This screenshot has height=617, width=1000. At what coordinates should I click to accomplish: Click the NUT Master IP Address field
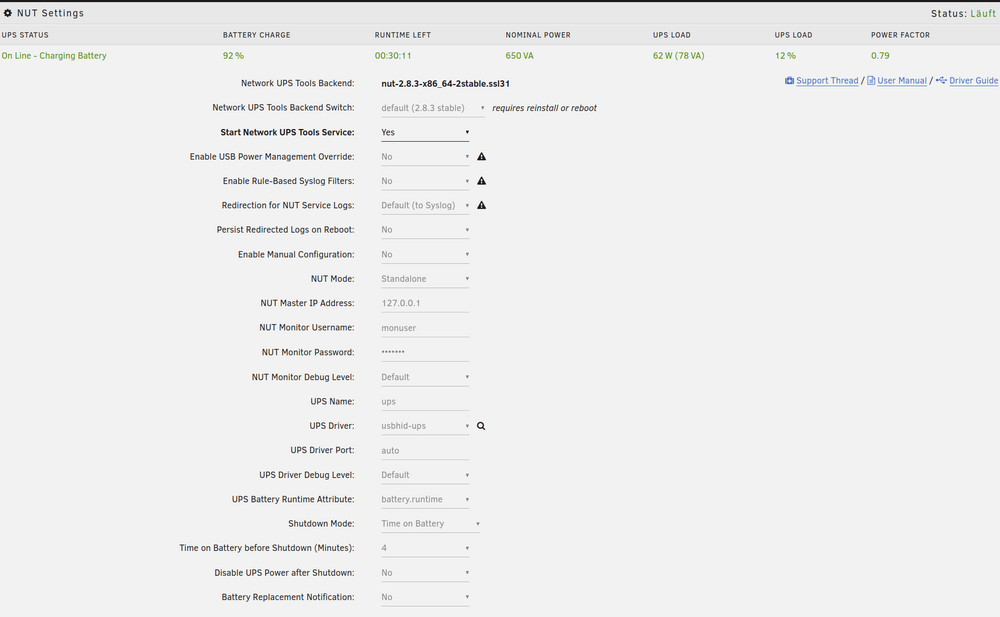tap(425, 303)
